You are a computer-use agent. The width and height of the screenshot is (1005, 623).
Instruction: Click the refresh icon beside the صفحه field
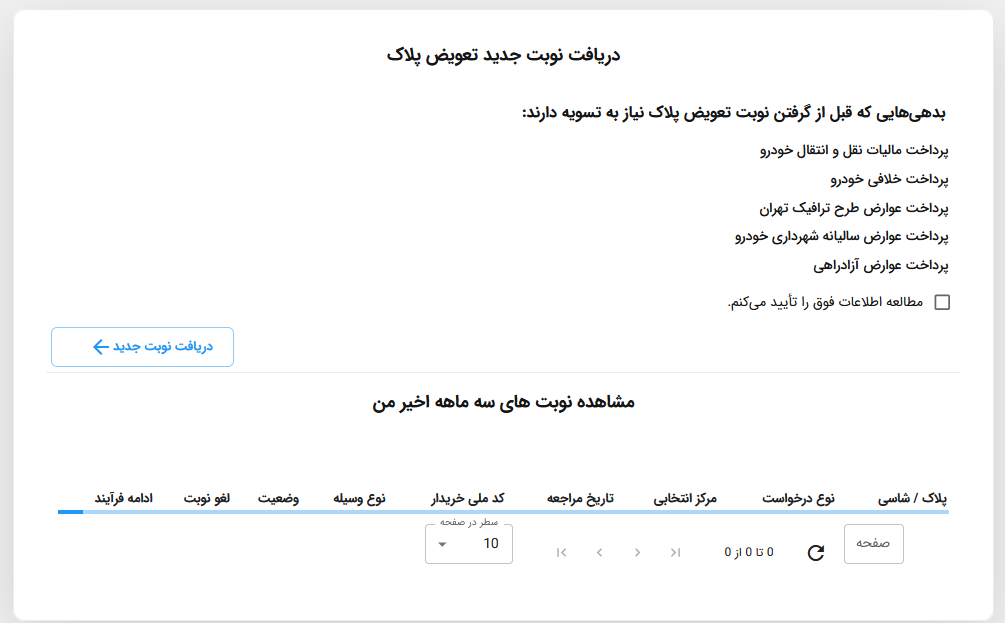click(815, 552)
